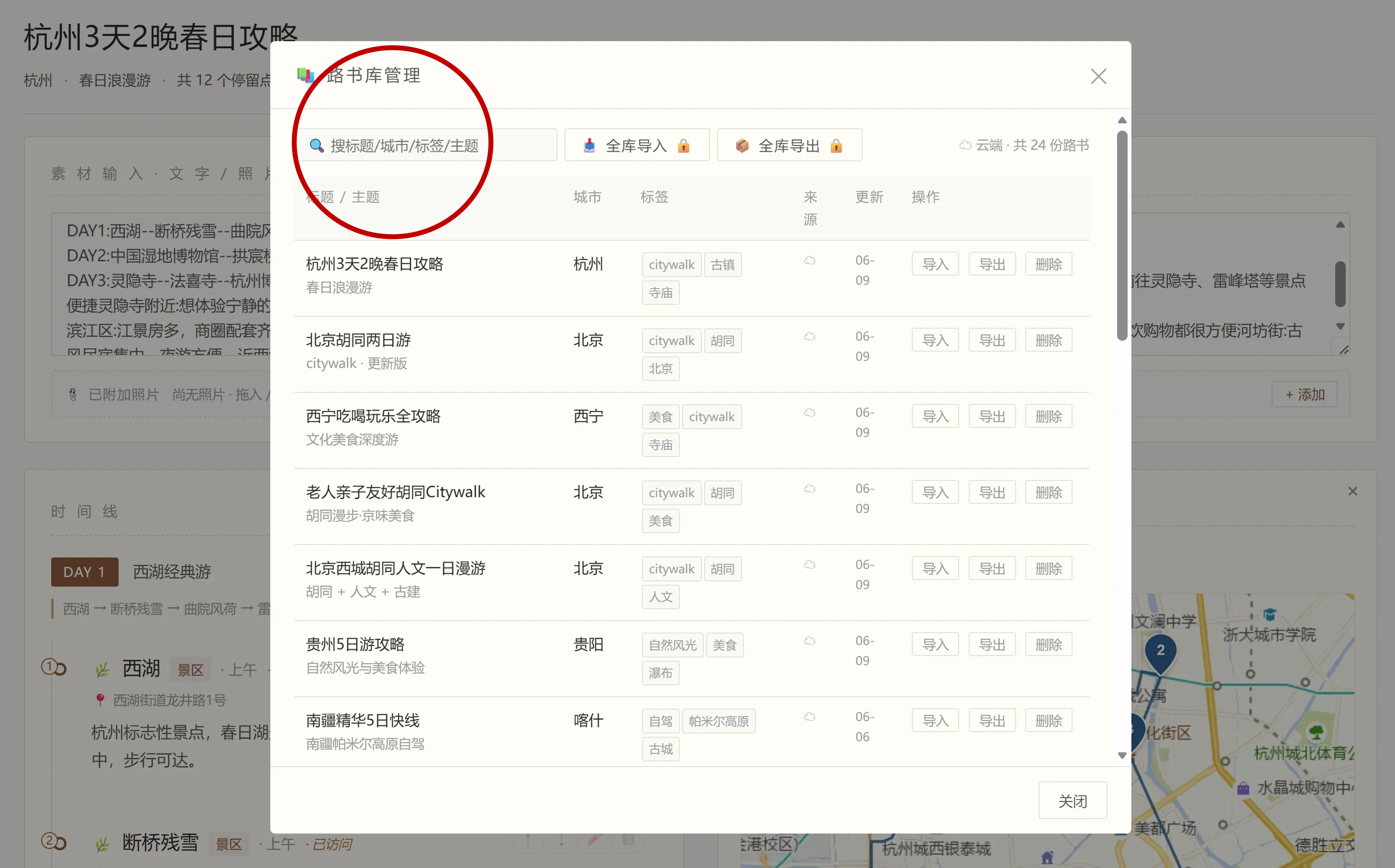1395x868 pixels.
Task: Click the 景区 tag beside 西湖
Action: (x=190, y=670)
